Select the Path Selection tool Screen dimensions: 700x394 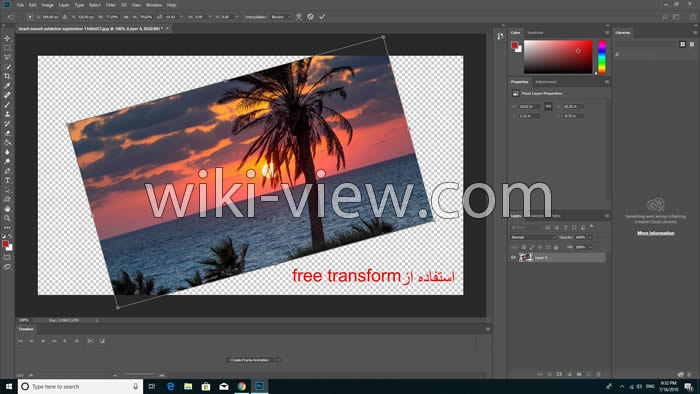click(x=7, y=190)
